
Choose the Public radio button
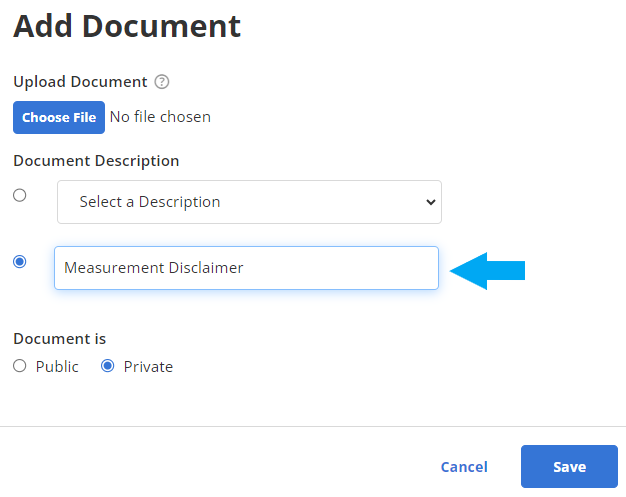pos(20,366)
